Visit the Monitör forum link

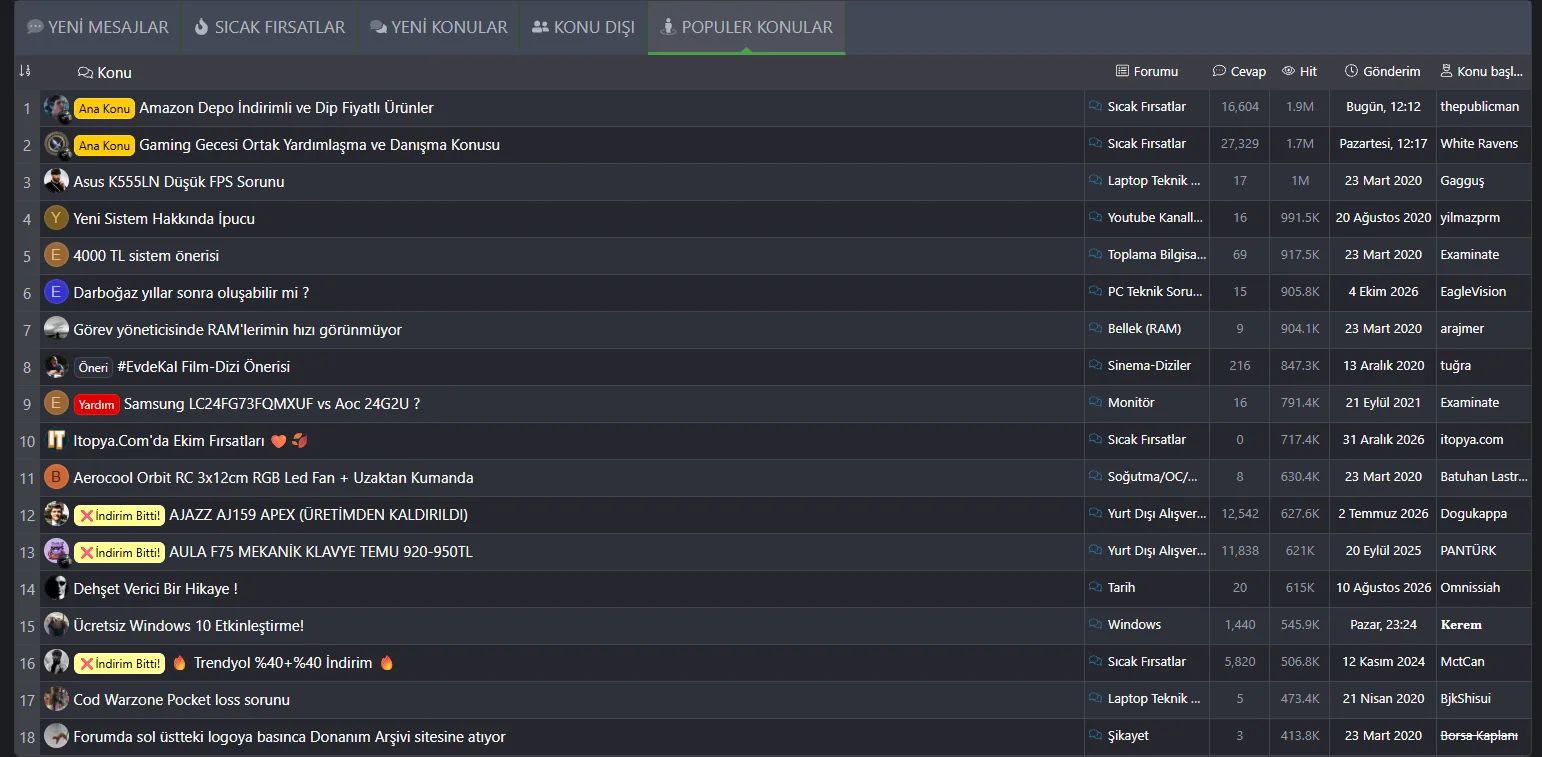click(x=1131, y=403)
